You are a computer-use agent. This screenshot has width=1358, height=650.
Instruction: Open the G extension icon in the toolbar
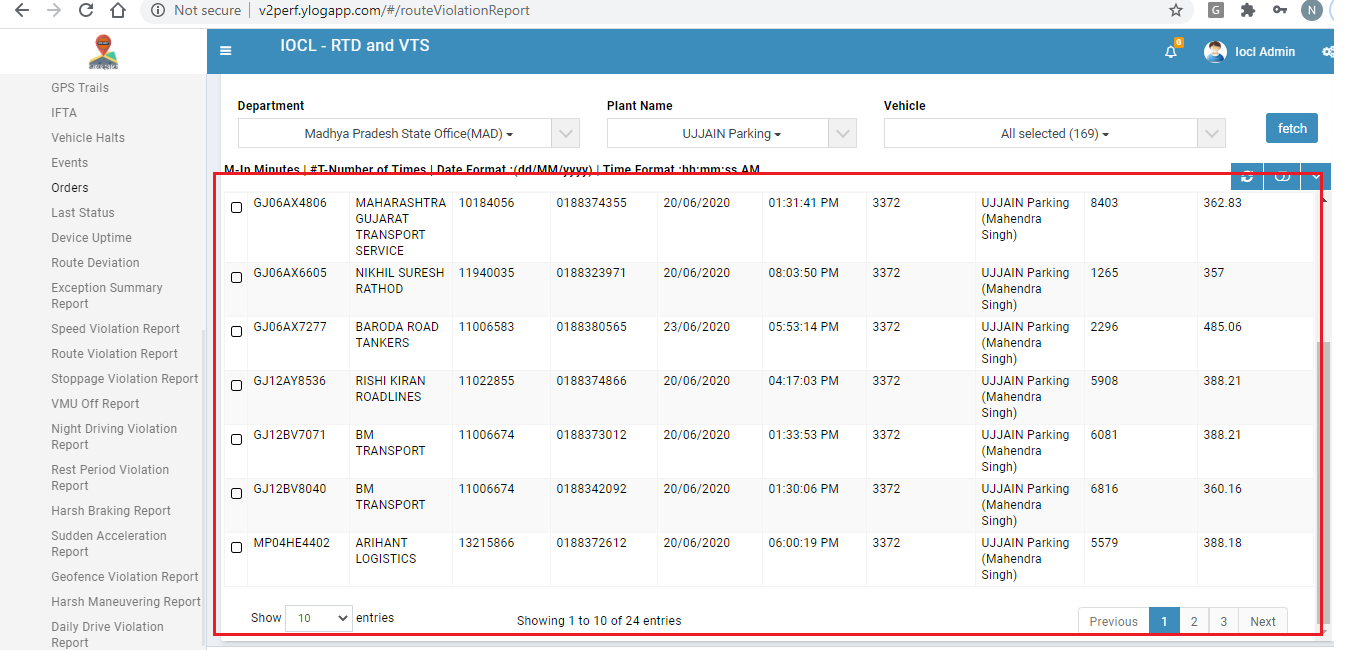pyautogui.click(x=1216, y=10)
